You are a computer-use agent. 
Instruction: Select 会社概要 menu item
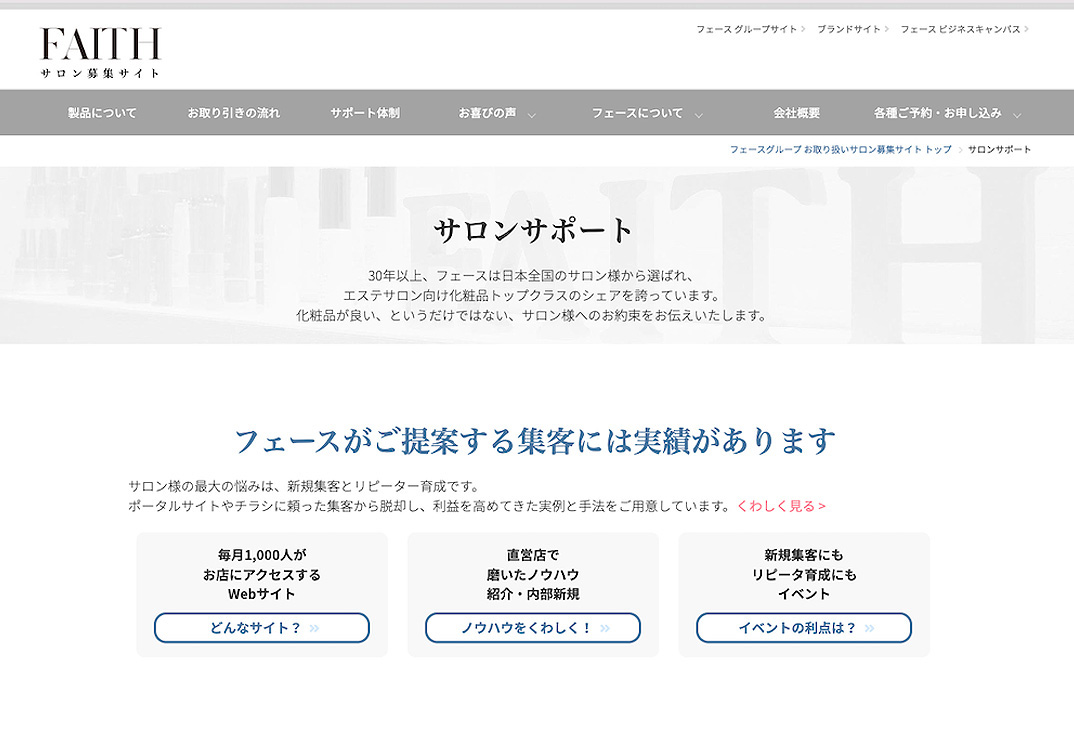tap(797, 113)
